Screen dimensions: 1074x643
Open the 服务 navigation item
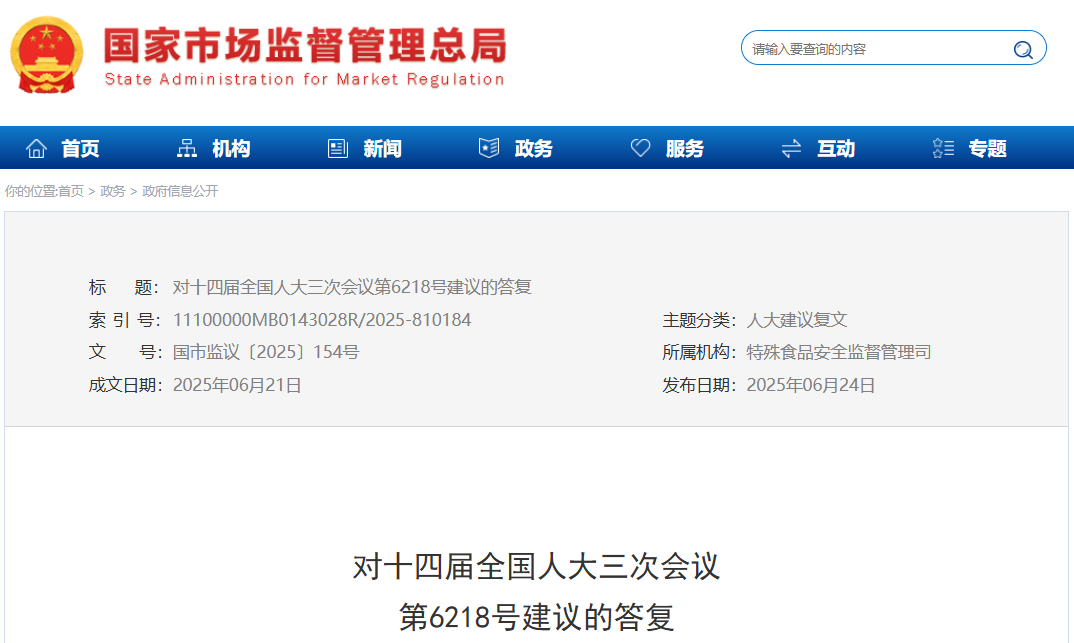click(x=684, y=149)
